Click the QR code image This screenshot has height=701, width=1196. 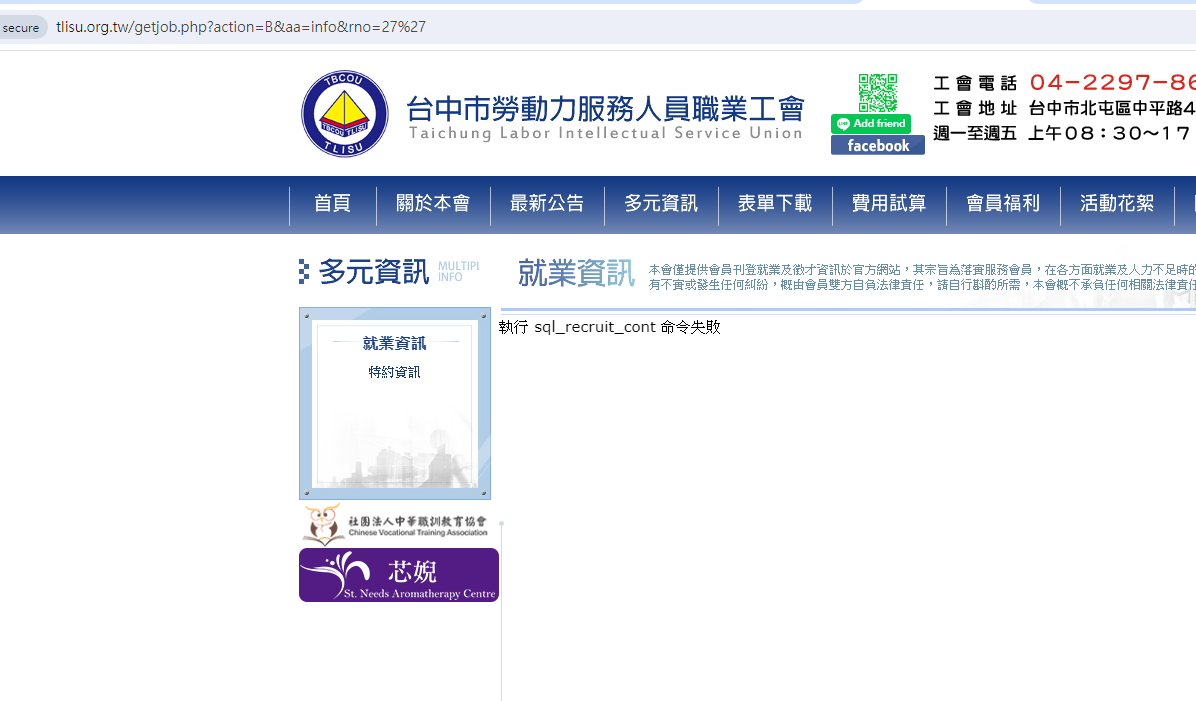877,93
